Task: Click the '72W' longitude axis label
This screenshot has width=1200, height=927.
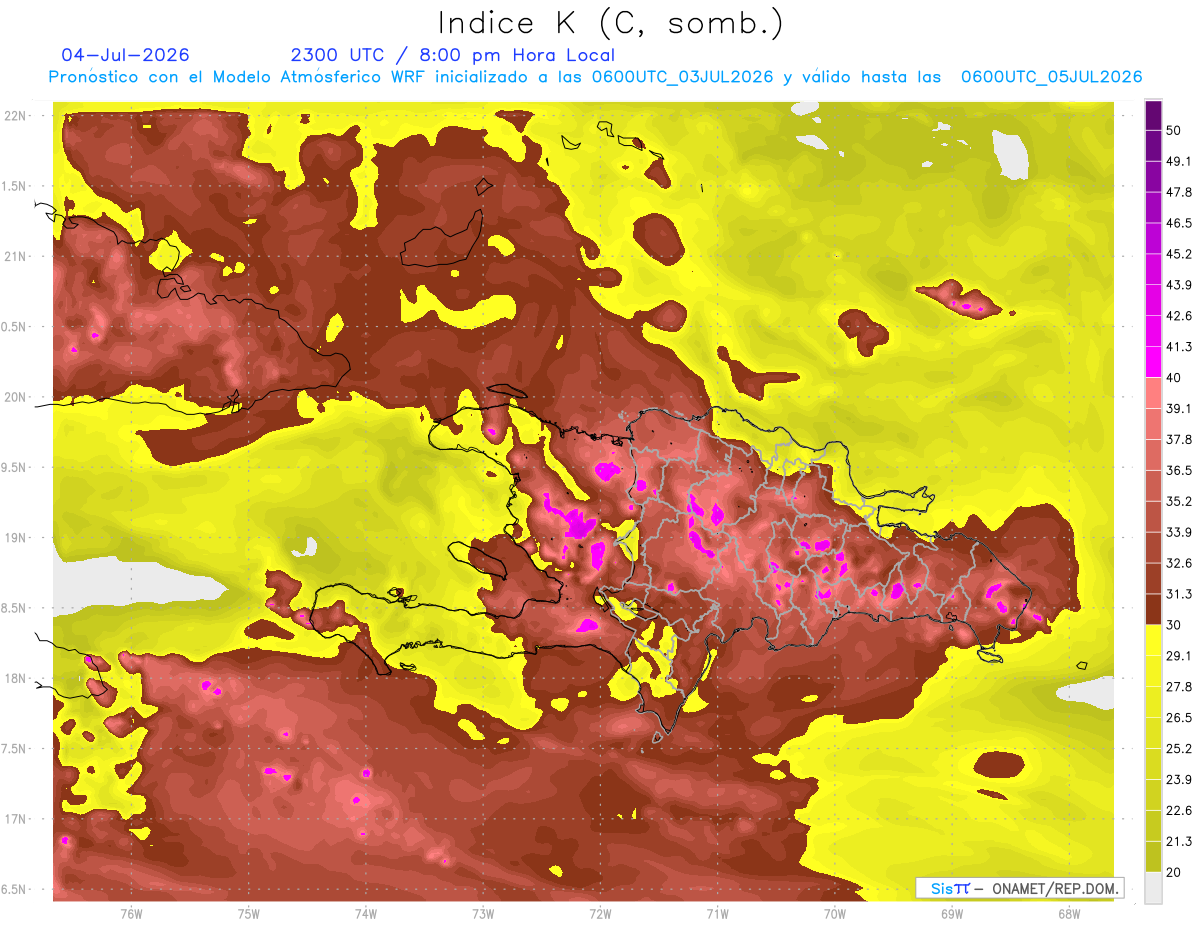Action: pyautogui.click(x=600, y=914)
